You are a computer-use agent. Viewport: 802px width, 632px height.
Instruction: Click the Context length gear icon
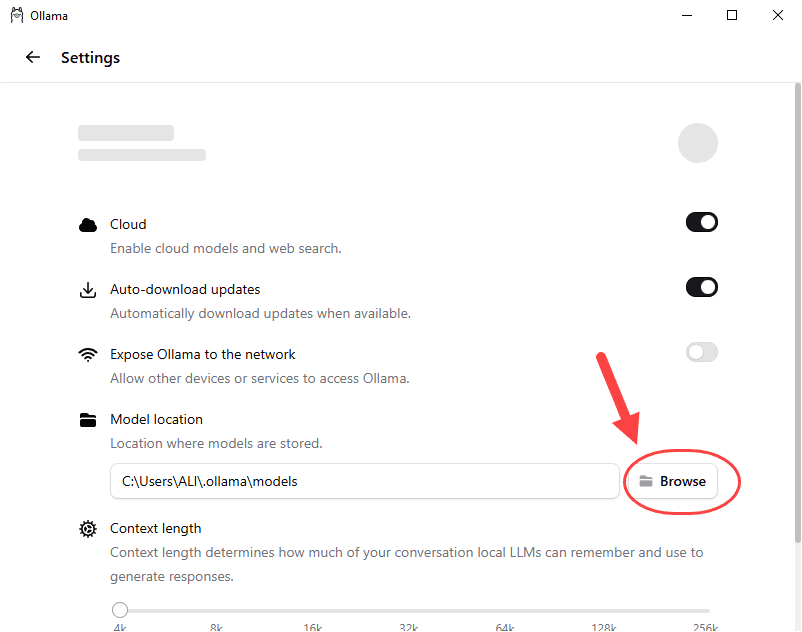tap(88, 529)
